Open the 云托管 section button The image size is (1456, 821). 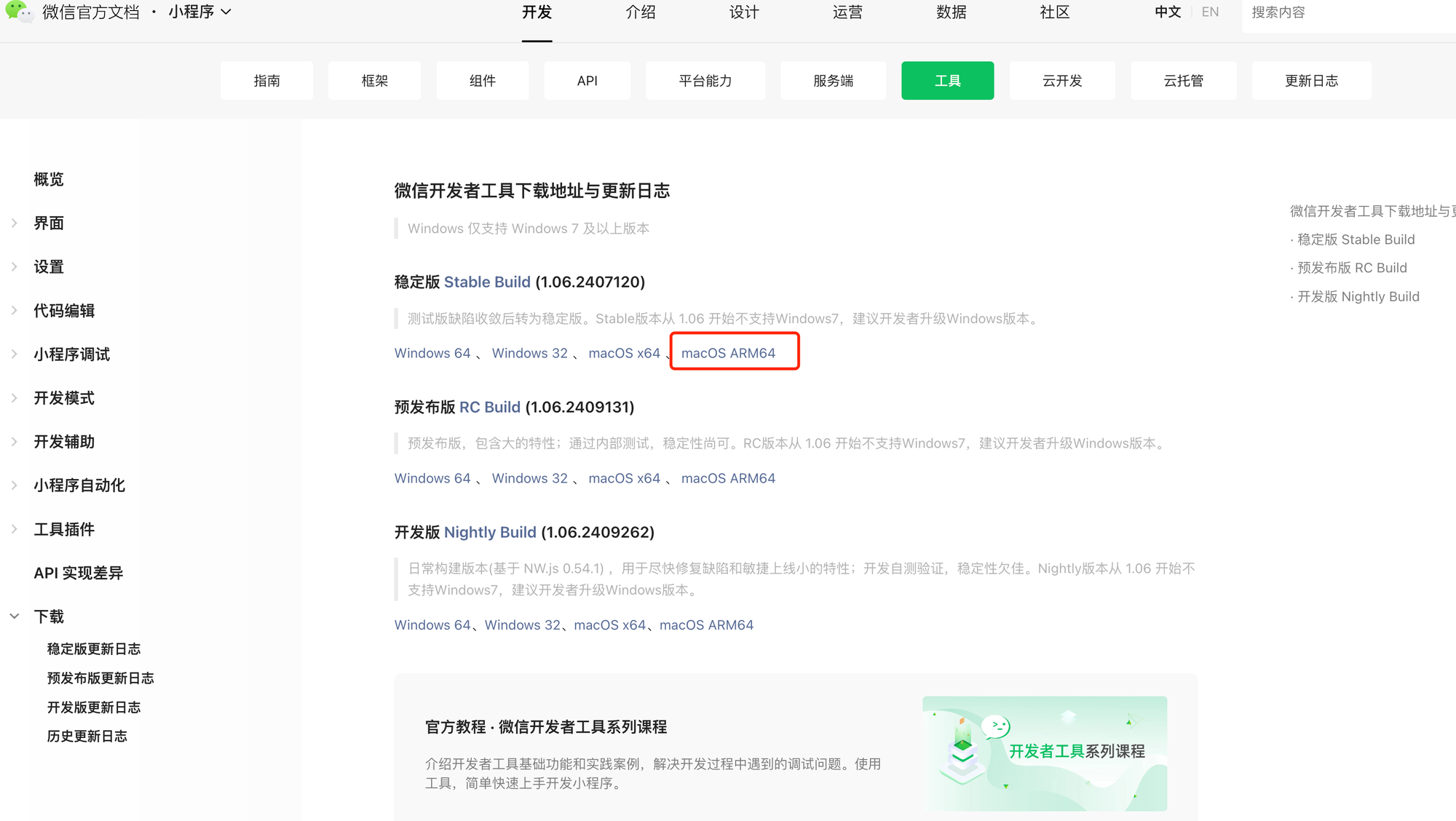point(1183,81)
